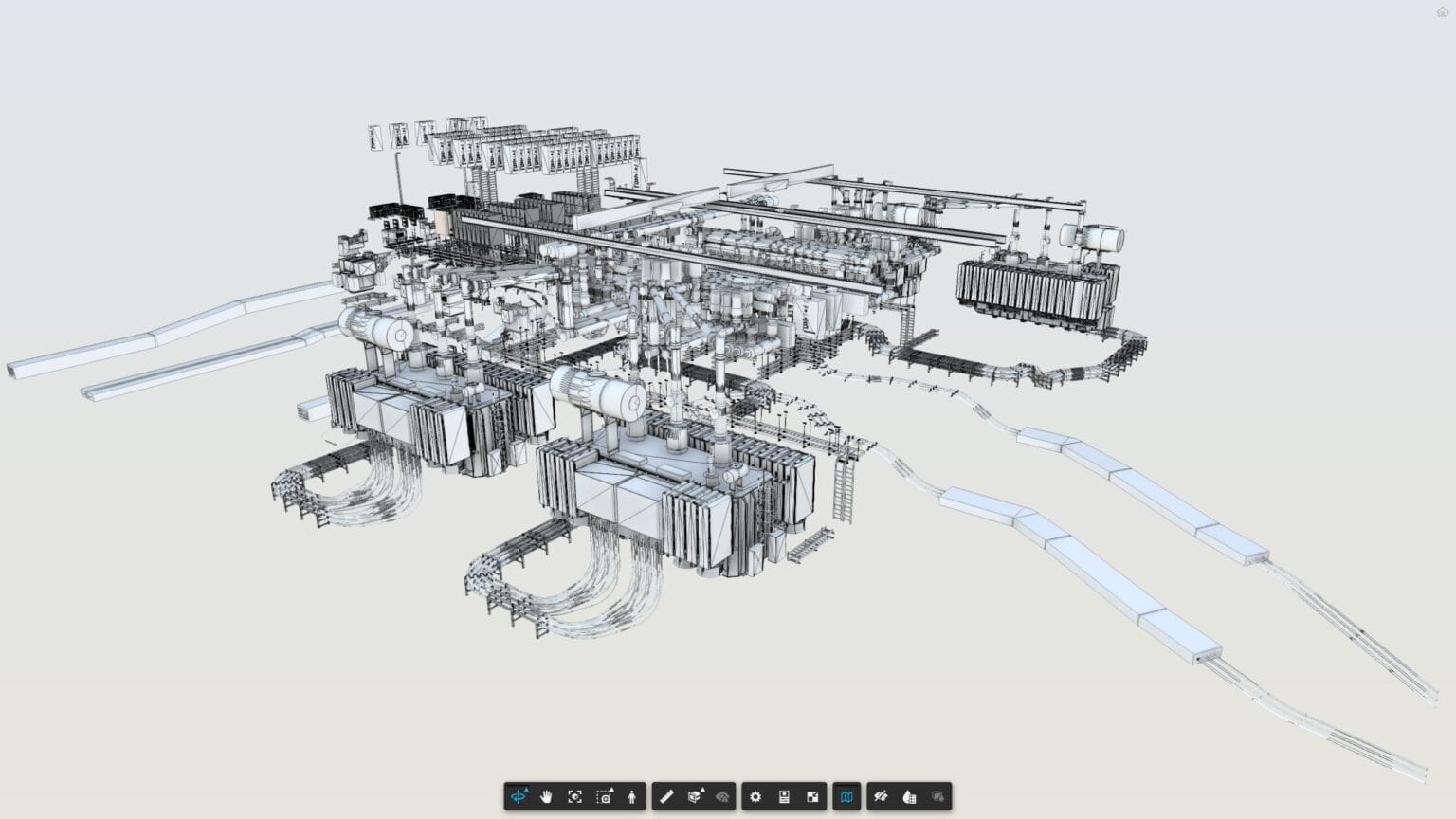Select the Zoom window tool
The width and height of the screenshot is (1456, 819).
click(604, 796)
